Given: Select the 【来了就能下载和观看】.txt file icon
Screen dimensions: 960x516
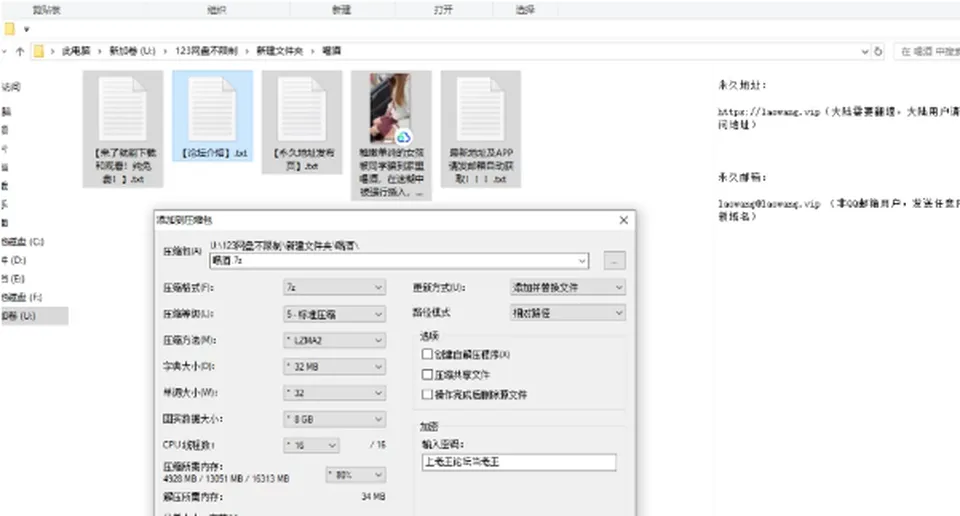Looking at the screenshot, I should (122, 109).
